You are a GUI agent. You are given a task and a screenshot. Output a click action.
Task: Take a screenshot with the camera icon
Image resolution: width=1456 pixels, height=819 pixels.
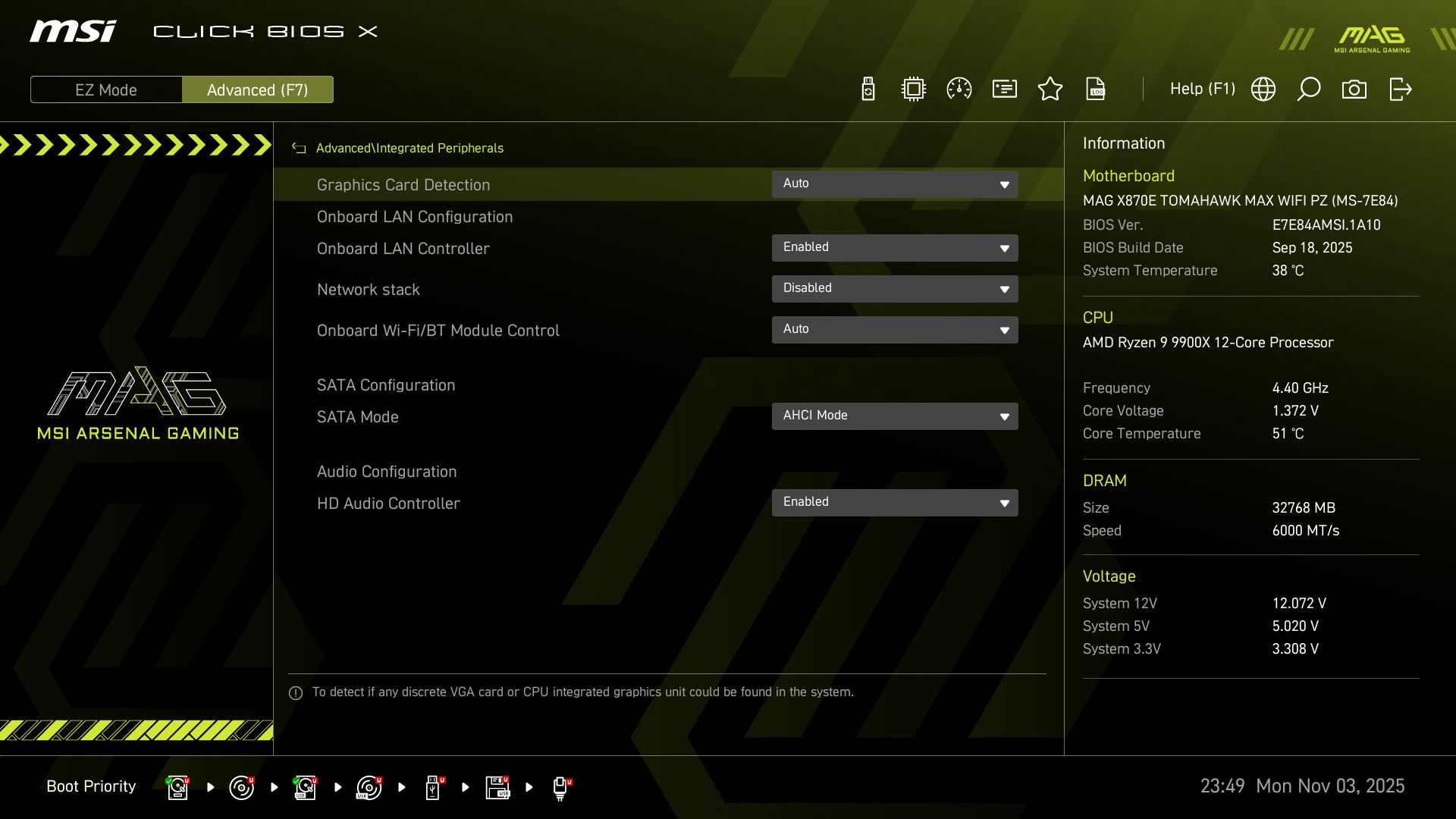tap(1355, 89)
